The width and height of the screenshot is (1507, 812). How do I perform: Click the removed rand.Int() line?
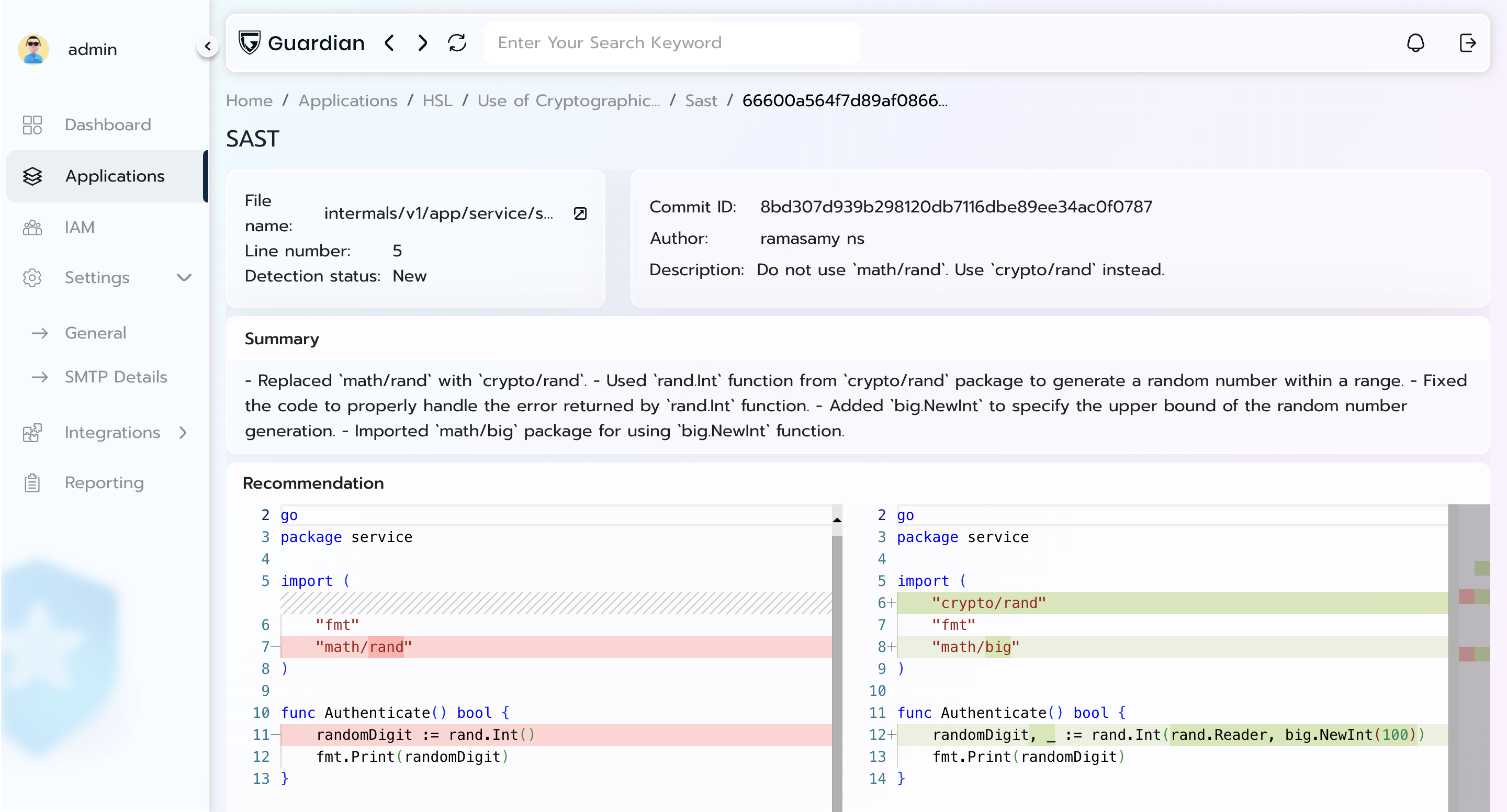pos(556,735)
